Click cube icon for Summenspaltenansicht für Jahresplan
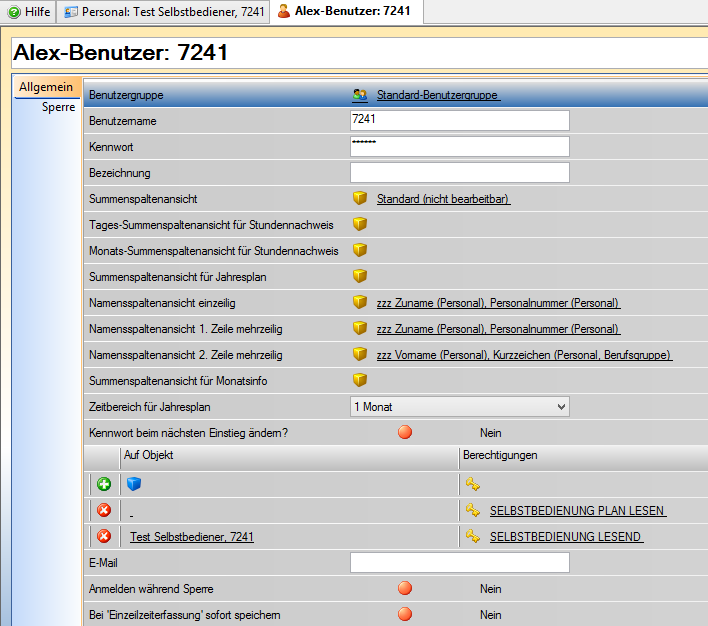The image size is (708, 626). coord(360,276)
